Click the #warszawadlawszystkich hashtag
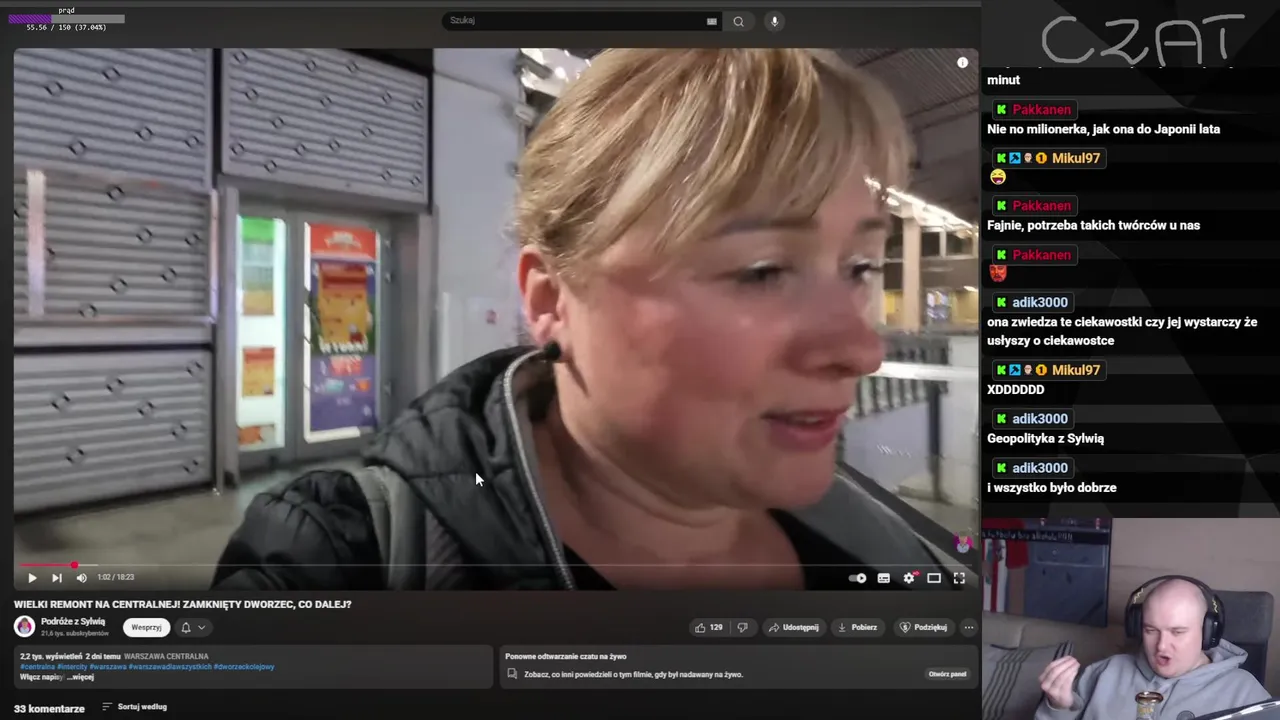 tap(170, 666)
